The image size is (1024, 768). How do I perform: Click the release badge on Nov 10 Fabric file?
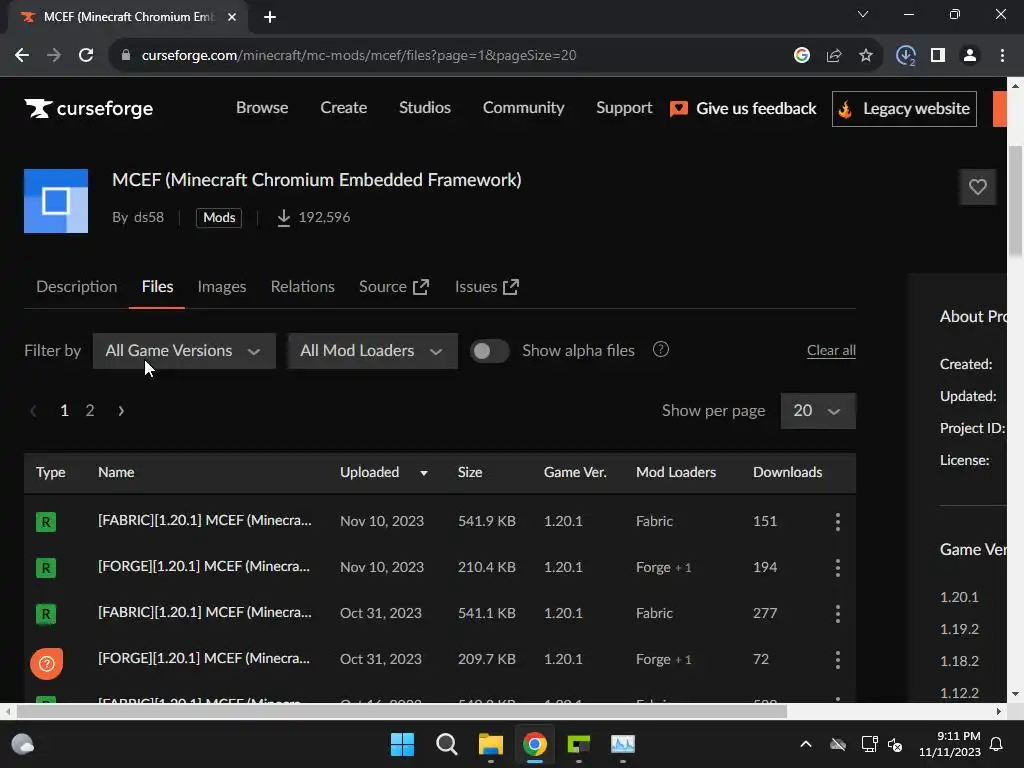coord(46,522)
